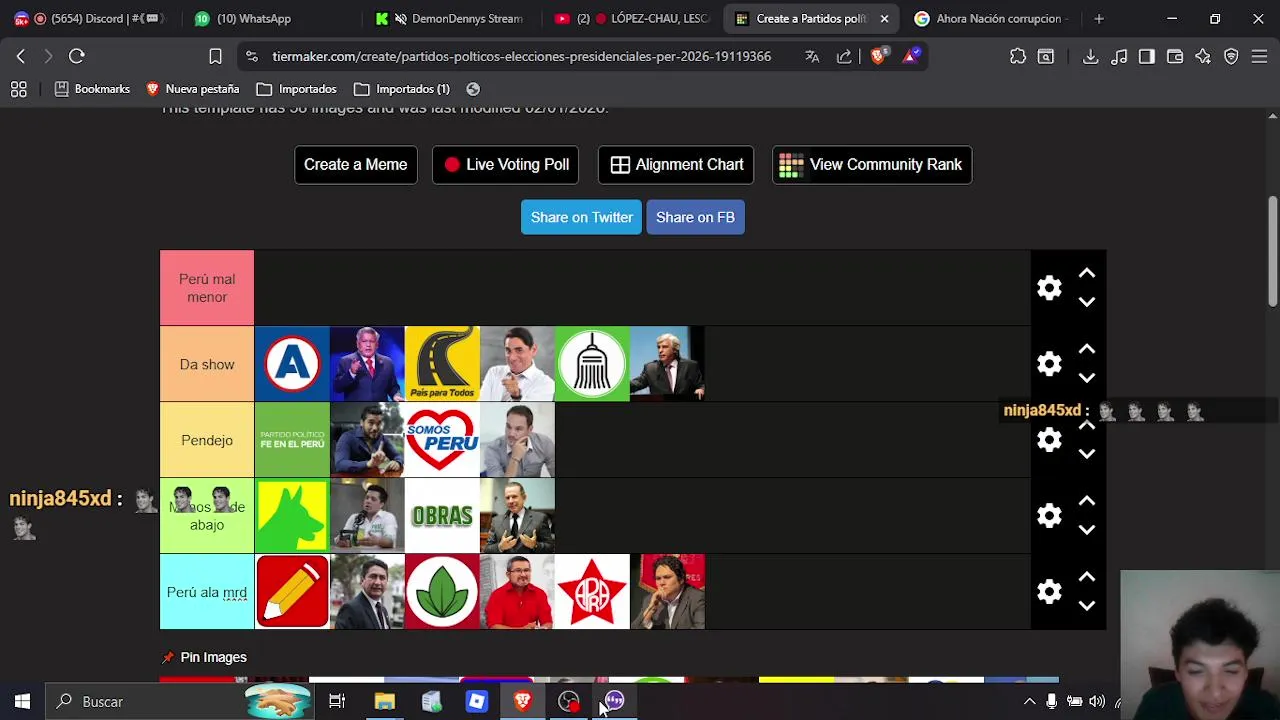This screenshot has height=720, width=1280.
Task: Open Brave Wallet icon
Action: [x=1175, y=56]
